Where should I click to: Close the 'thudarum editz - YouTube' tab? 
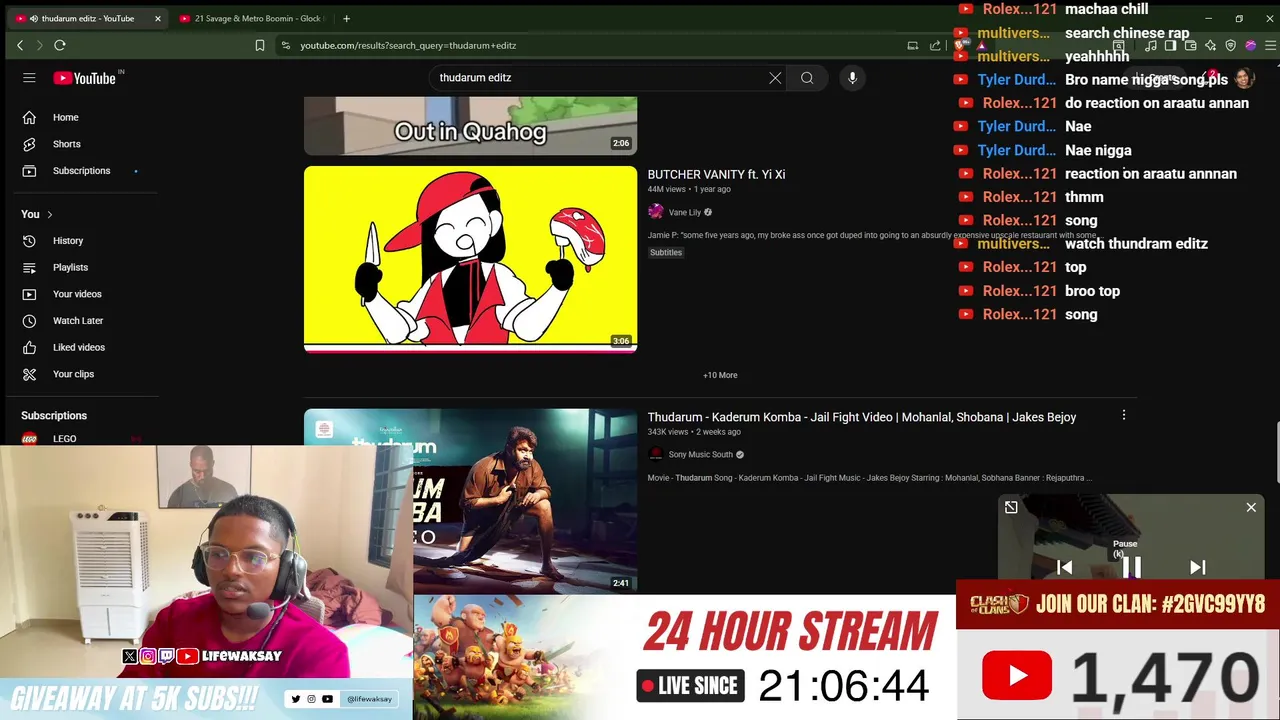157,18
